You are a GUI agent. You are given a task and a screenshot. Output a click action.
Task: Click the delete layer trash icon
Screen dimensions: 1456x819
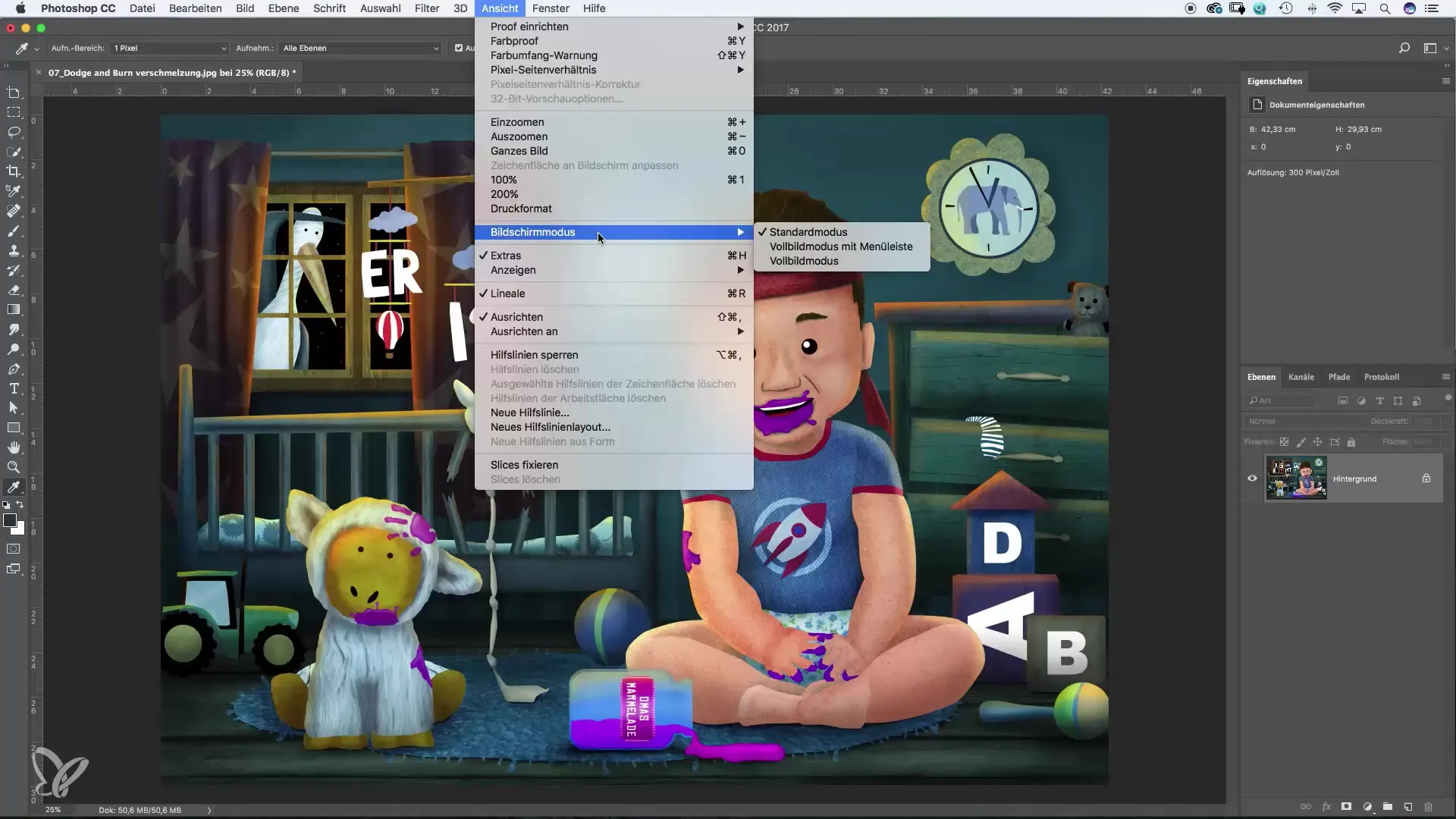1428,807
